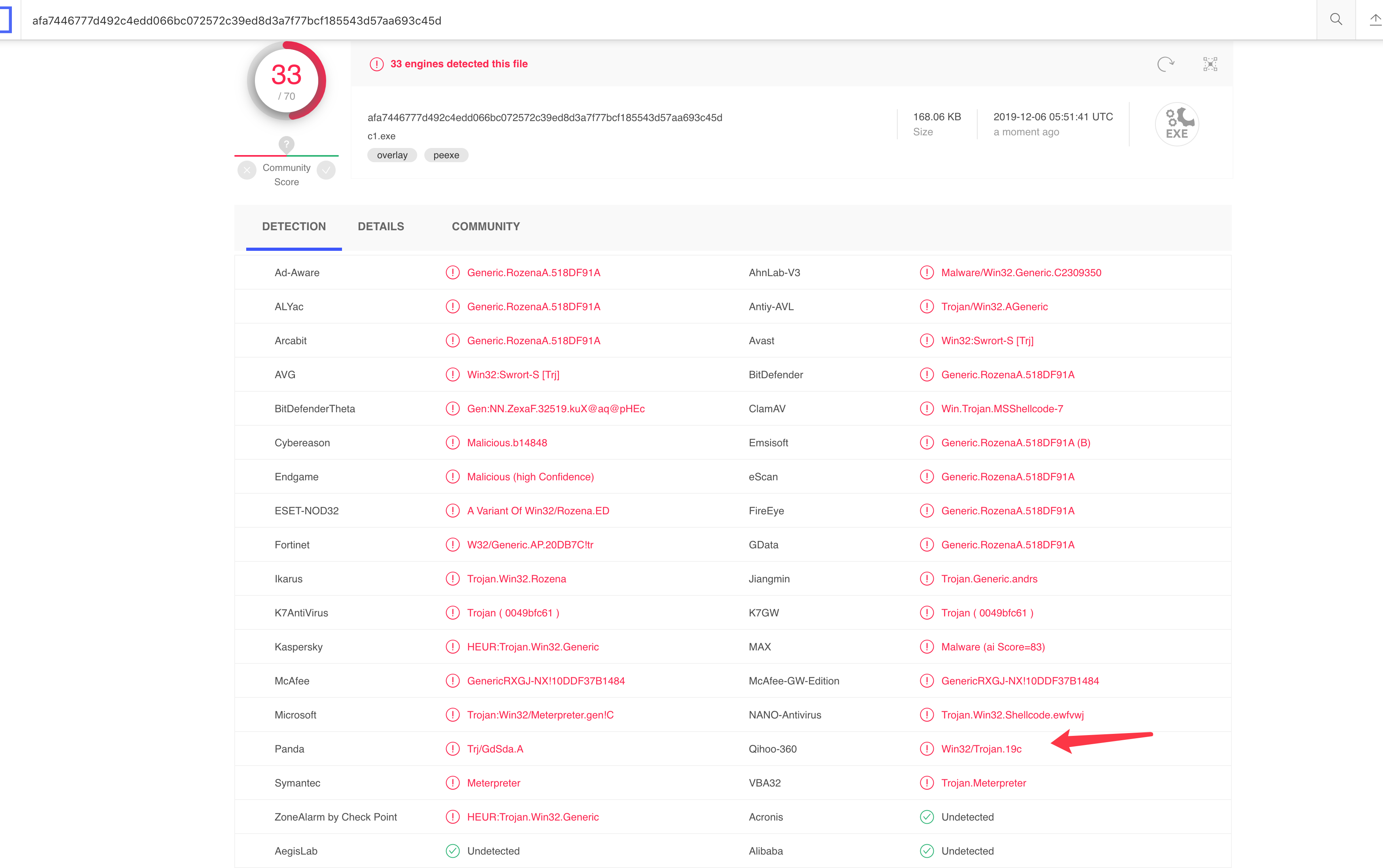Image resolution: width=1383 pixels, height=868 pixels.
Task: Click the 33 / 70 detection score gauge
Action: [287, 80]
